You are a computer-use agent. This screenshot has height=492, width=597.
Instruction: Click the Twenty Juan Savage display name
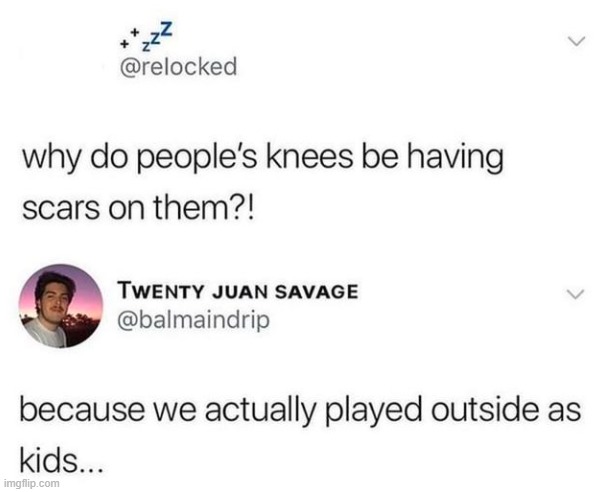pyautogui.click(x=238, y=292)
